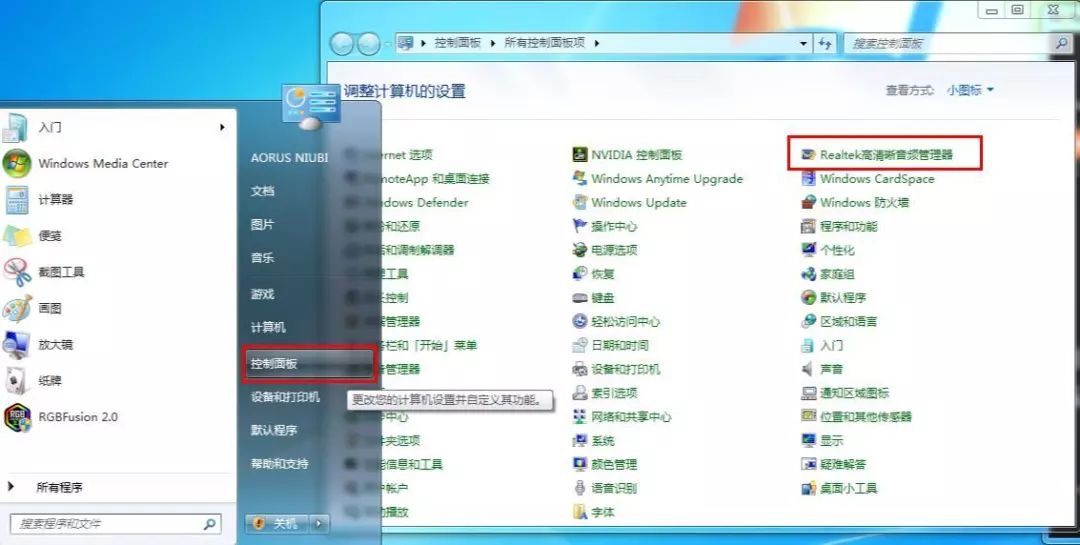Open 帮助和支持 in Start menu

point(280,464)
